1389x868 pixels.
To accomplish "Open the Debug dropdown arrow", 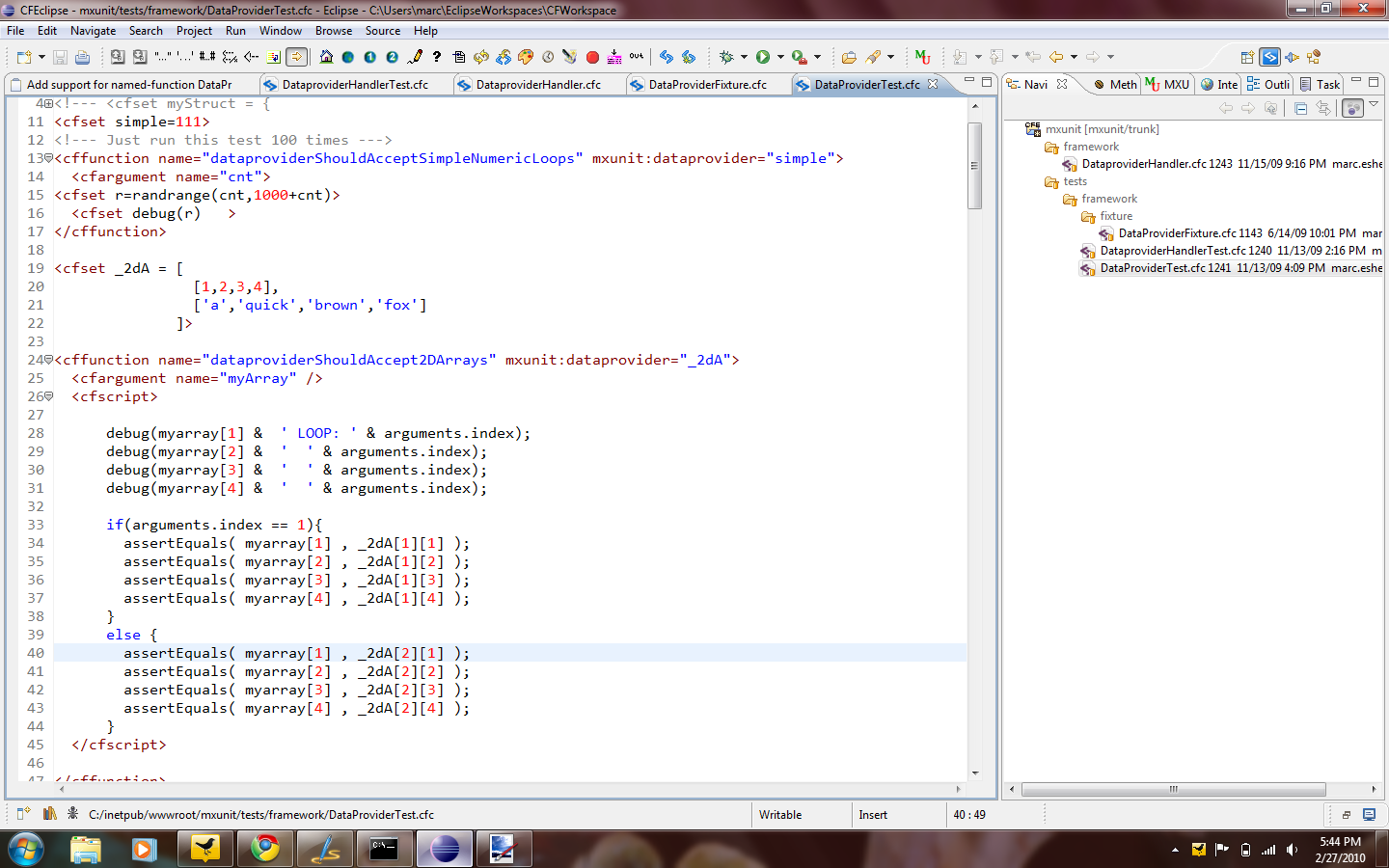I will (x=744, y=57).
